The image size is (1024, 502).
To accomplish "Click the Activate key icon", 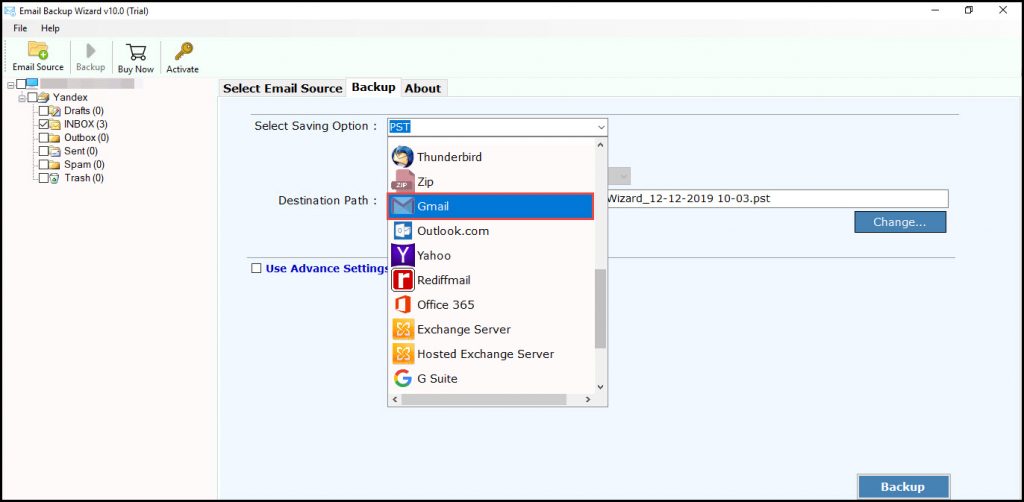I will 182,56.
